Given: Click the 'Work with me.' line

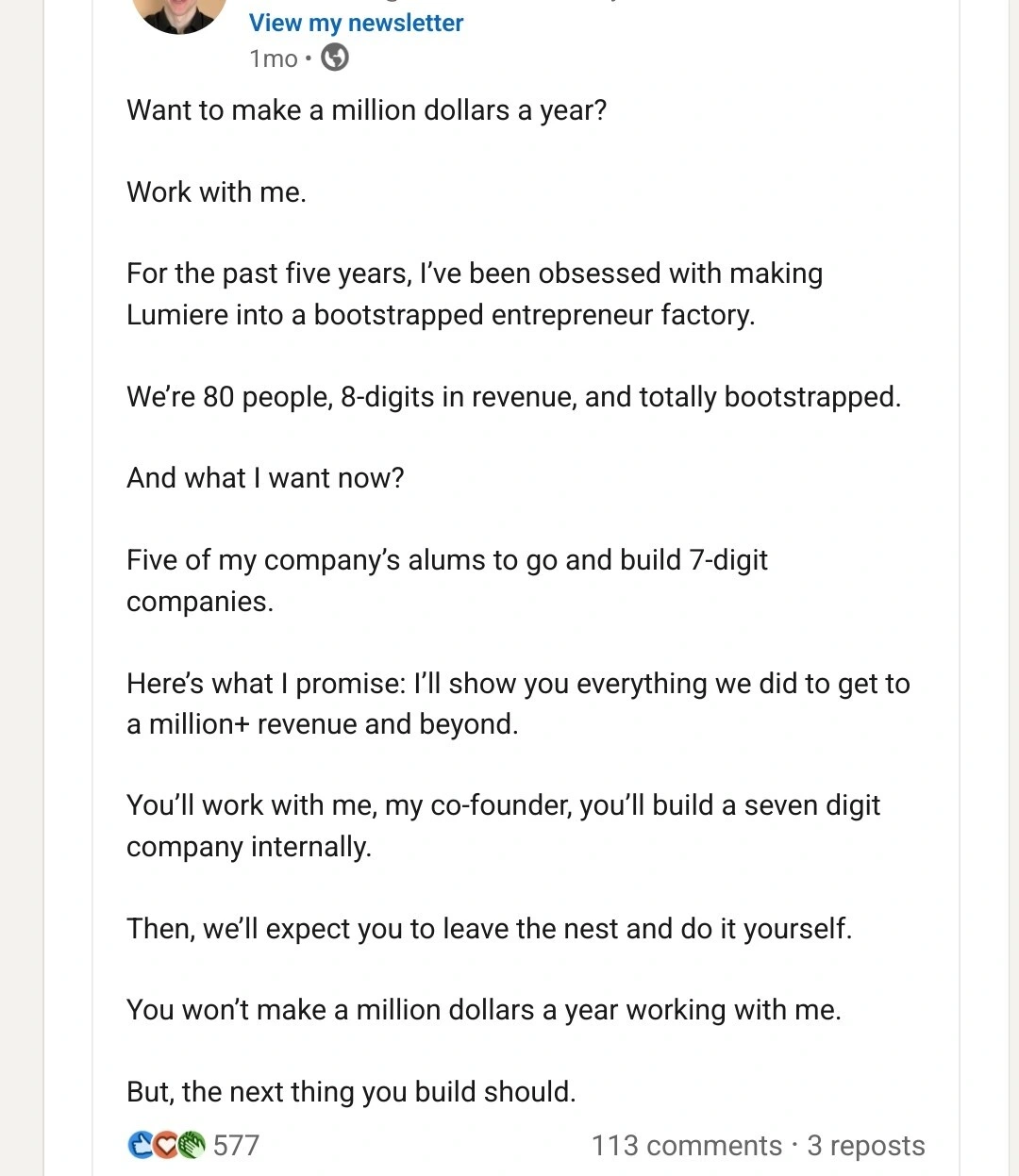Looking at the screenshot, I should point(216,192).
